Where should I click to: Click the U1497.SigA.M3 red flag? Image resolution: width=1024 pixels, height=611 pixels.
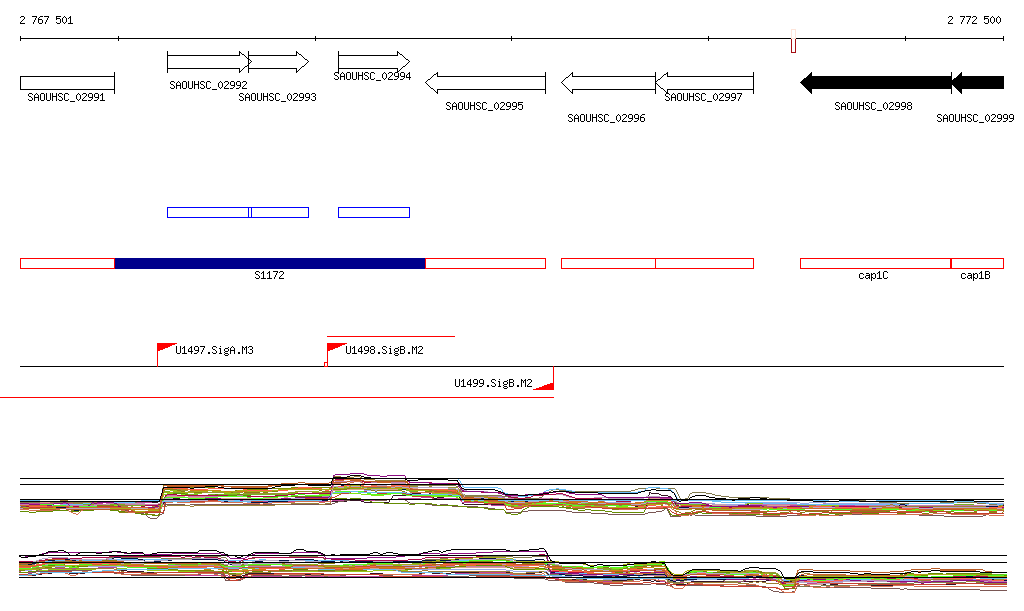pos(167,348)
